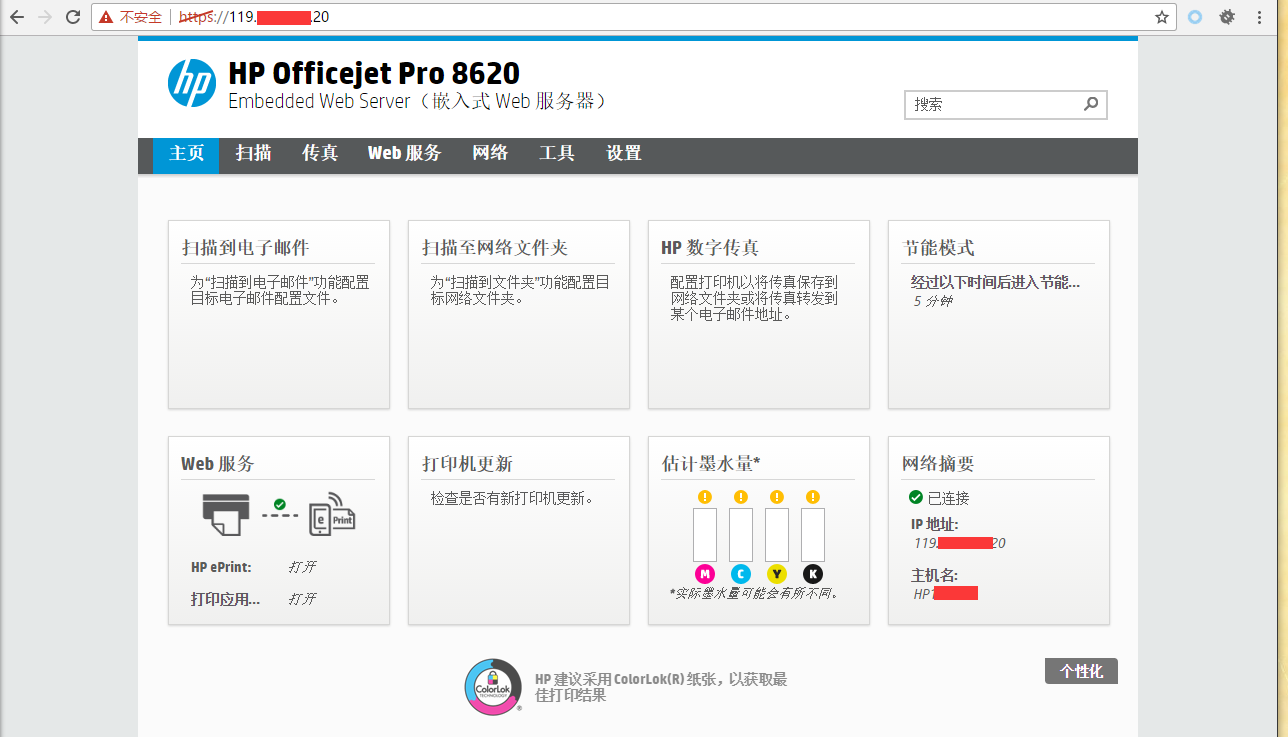Reload the page

pos(73,17)
